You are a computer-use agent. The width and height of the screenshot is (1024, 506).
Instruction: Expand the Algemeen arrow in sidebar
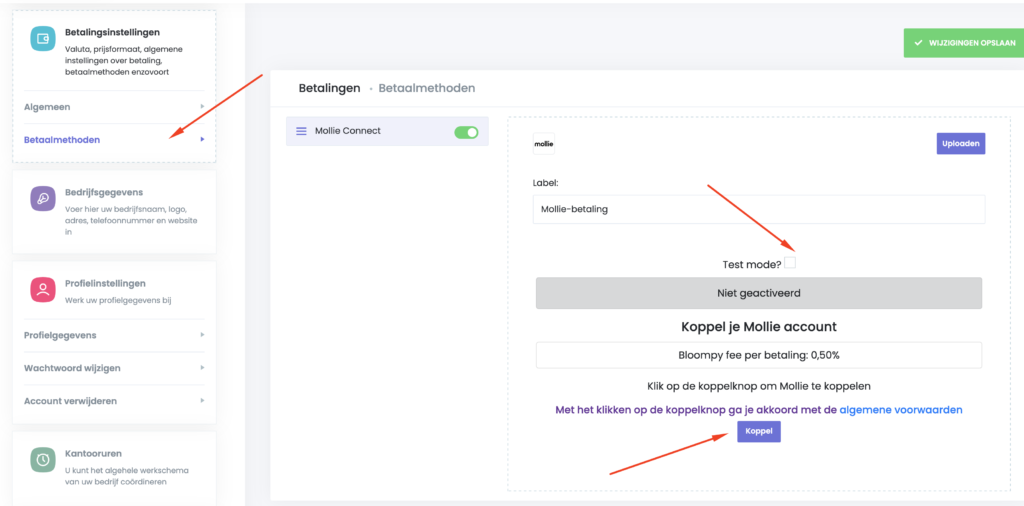pos(202,107)
